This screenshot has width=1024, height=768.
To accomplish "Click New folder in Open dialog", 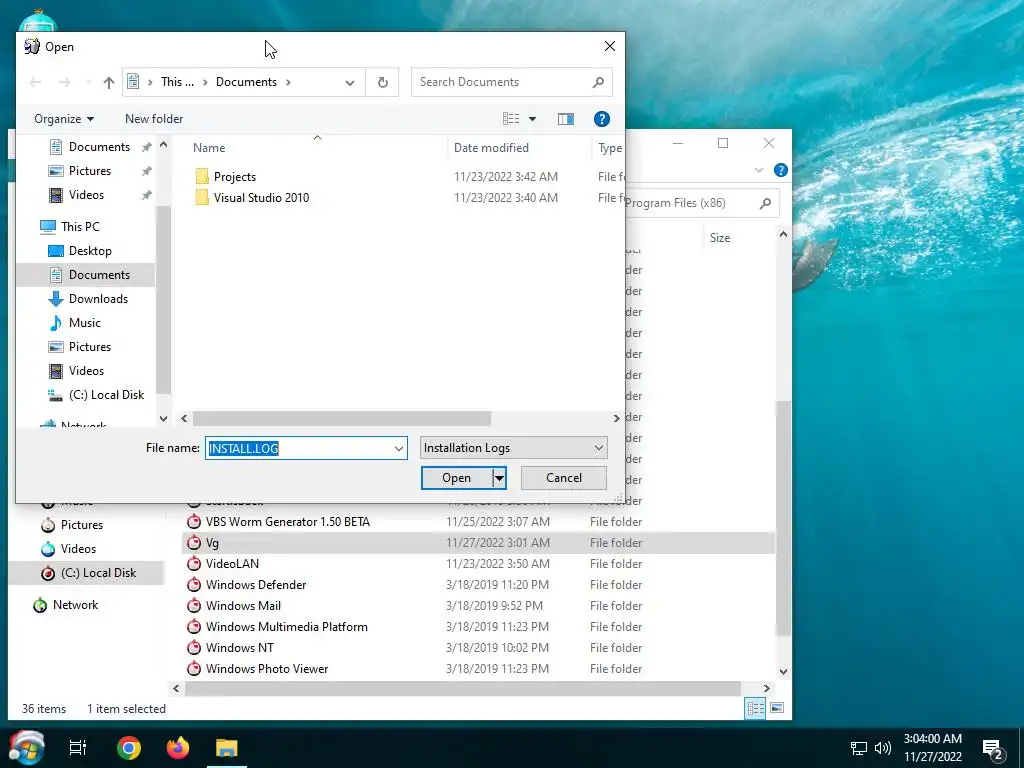I will pyautogui.click(x=154, y=119).
